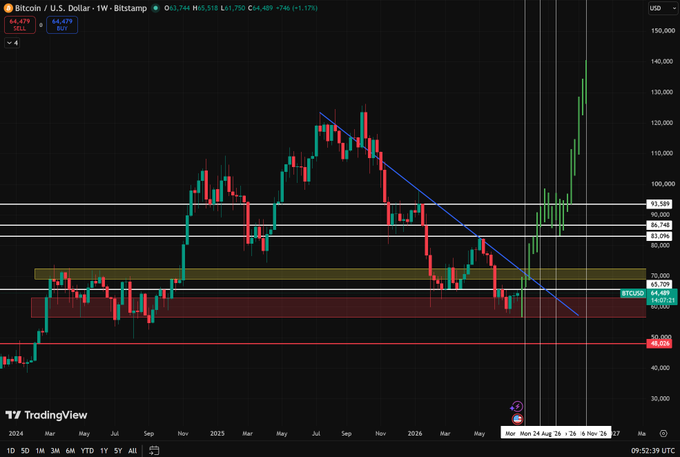The height and width of the screenshot is (457, 680).
Task: Click the current price 64,489 countdown label
Action: tap(662, 297)
